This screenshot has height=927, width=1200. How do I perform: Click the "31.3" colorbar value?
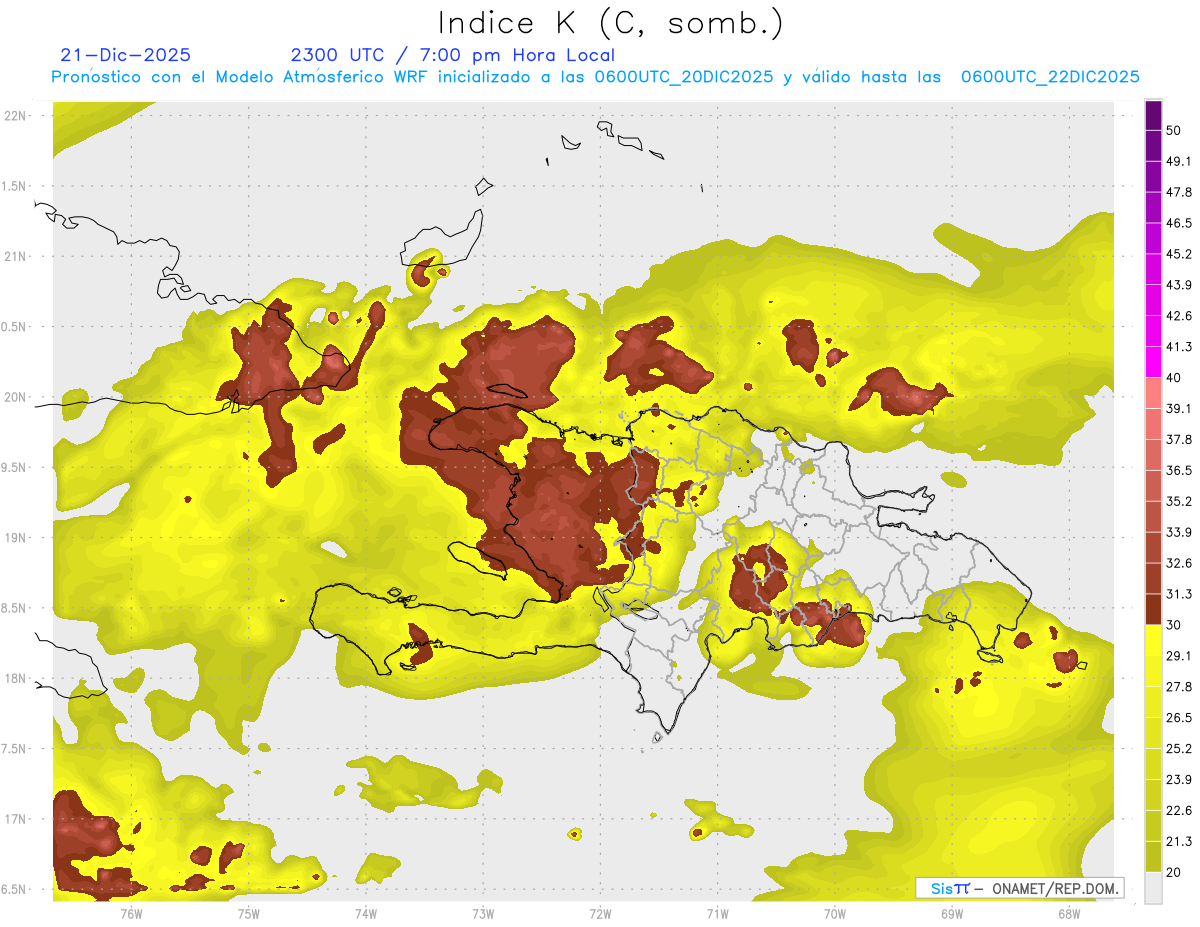pos(1179,594)
